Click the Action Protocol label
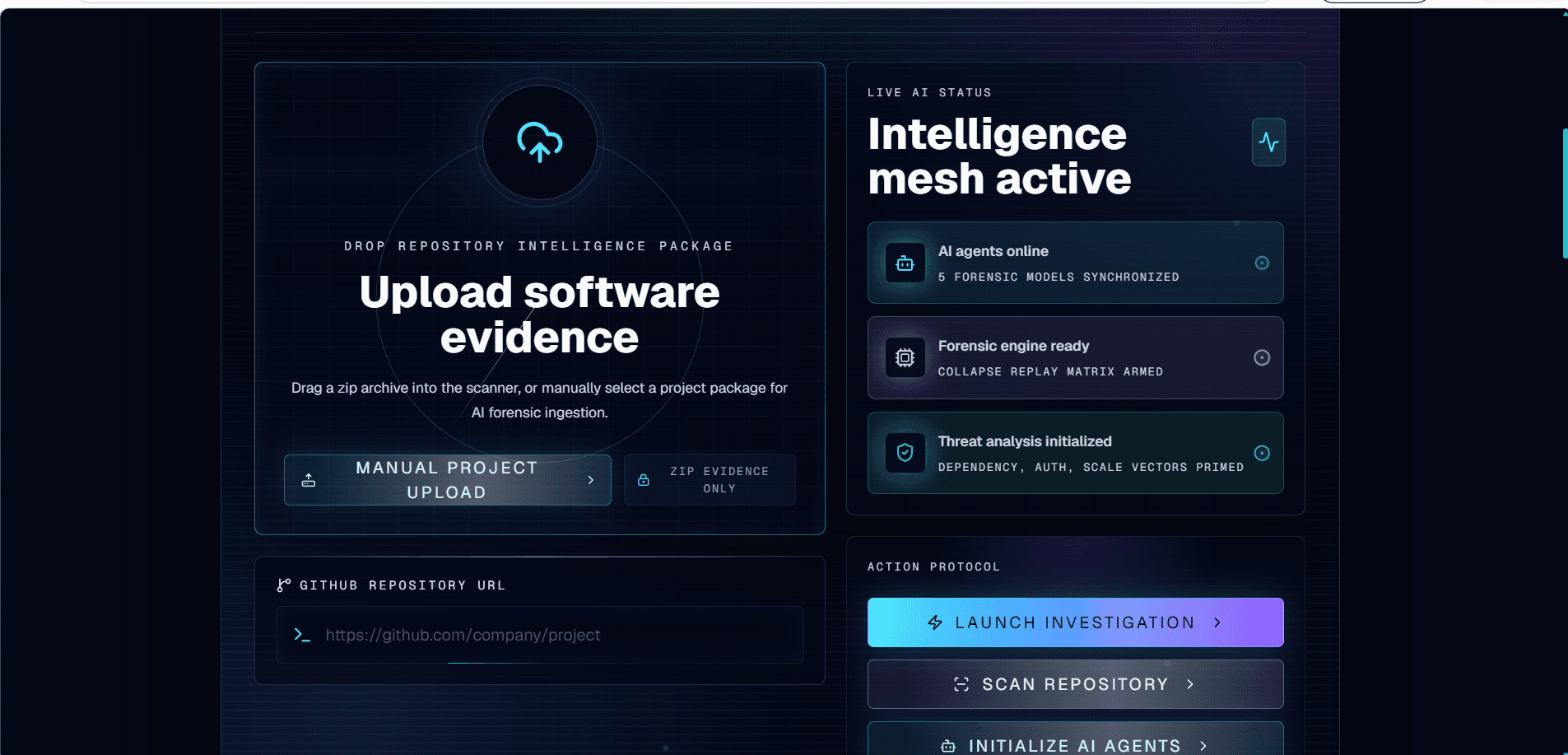This screenshot has height=755, width=1568. click(x=933, y=567)
